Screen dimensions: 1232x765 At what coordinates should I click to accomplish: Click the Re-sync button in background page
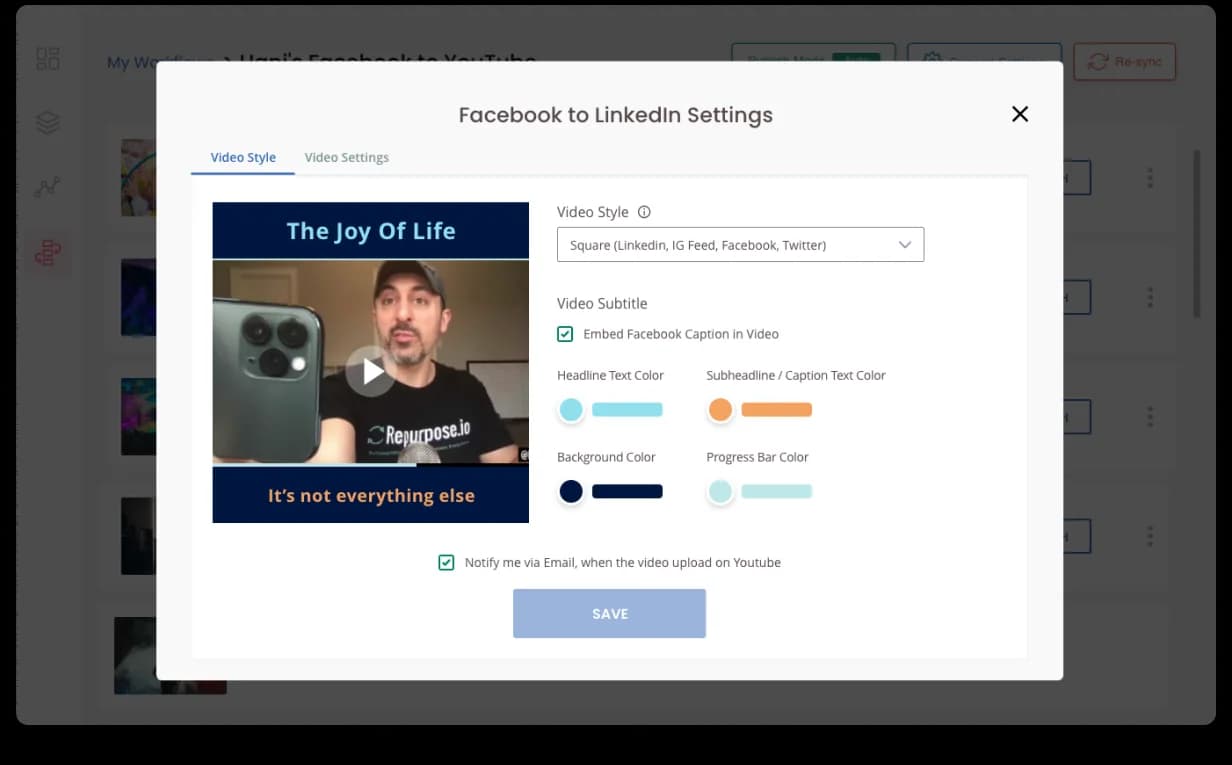(x=1124, y=62)
